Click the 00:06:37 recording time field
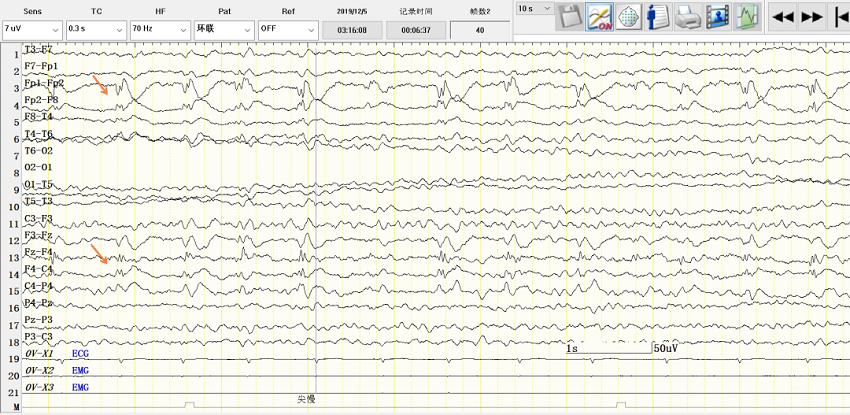 [415, 30]
